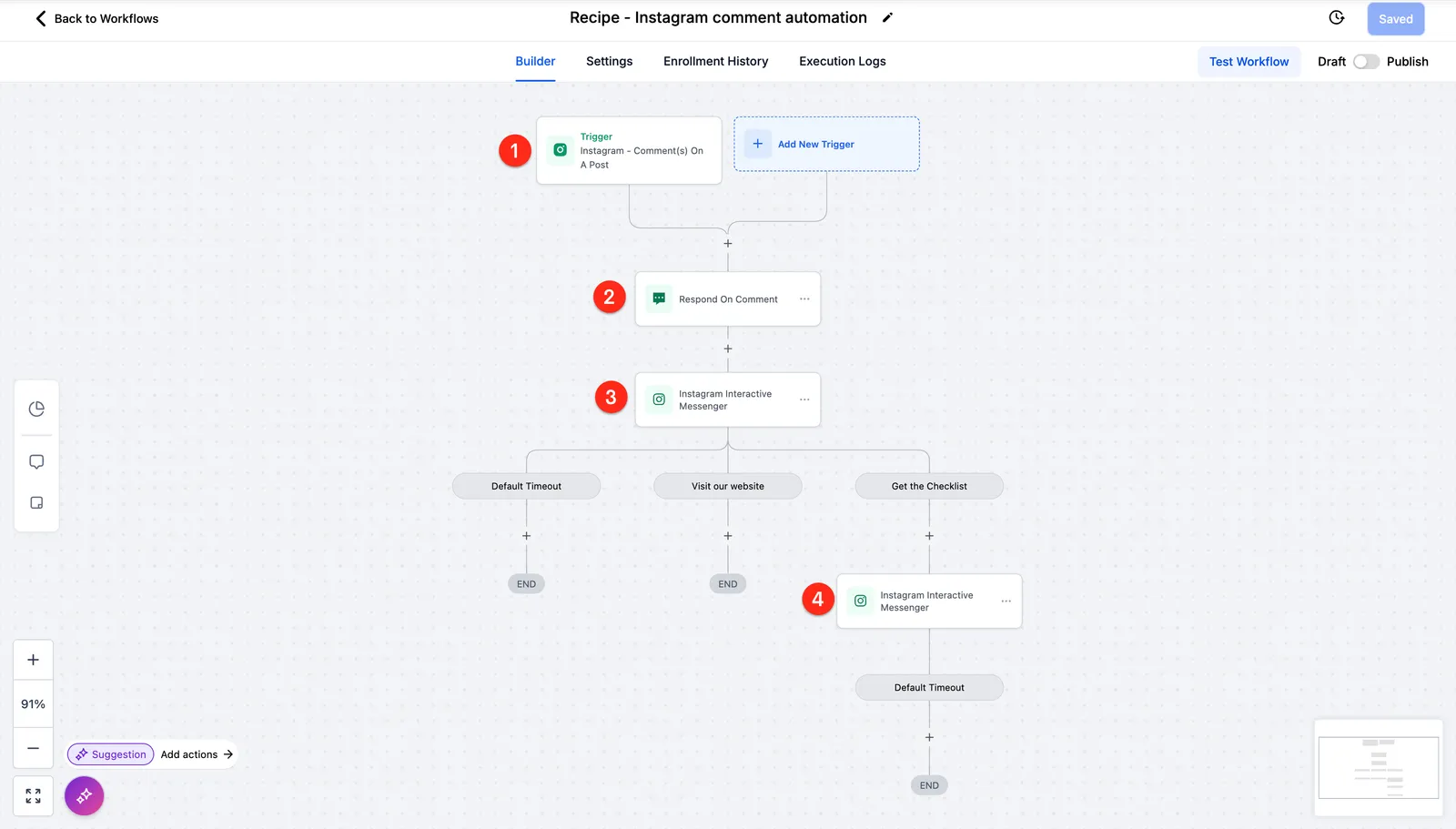The height and width of the screenshot is (829, 1456).
Task: Open the options menu on the Instagram Interactive Messenger action above the branches
Action: click(804, 399)
